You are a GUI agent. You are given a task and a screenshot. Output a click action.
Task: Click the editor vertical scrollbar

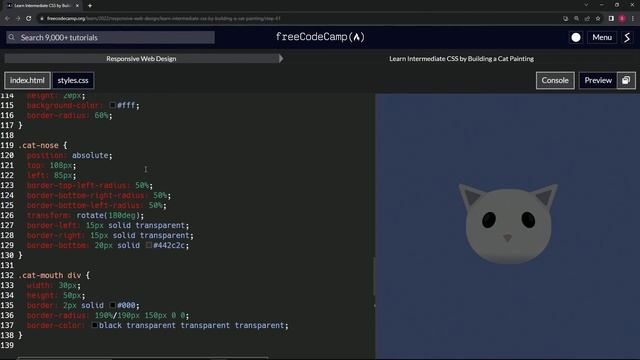click(x=374, y=276)
